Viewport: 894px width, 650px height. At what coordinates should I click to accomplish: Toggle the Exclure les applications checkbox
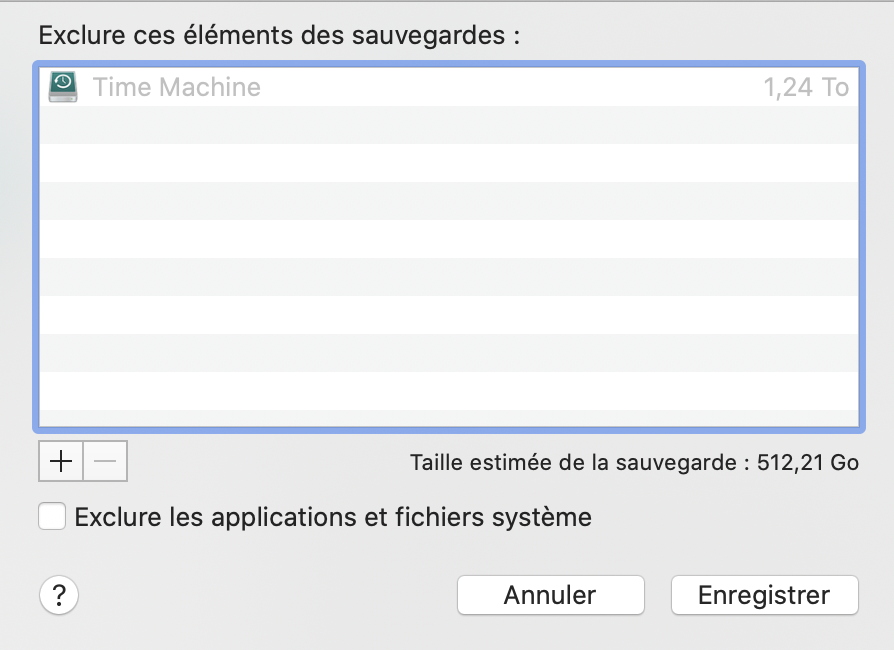click(52, 517)
